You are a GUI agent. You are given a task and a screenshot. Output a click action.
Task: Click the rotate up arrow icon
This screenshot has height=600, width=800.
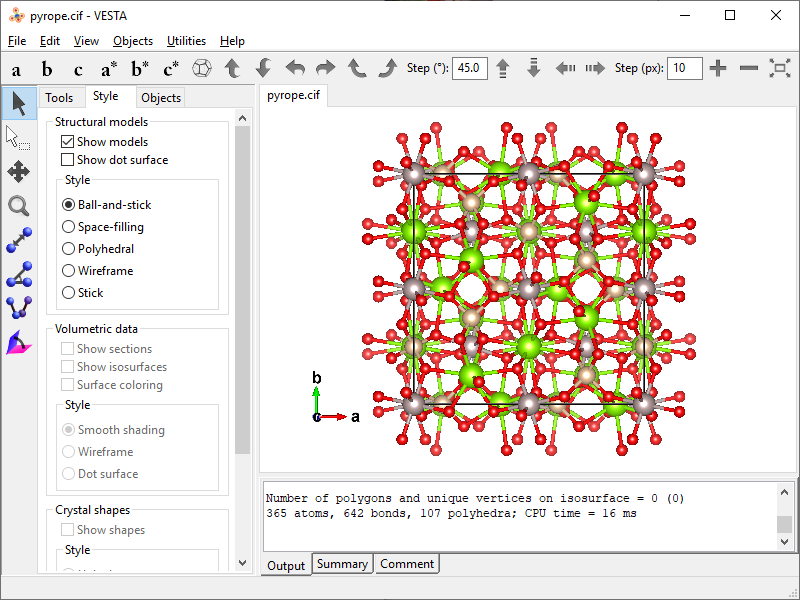[232, 68]
